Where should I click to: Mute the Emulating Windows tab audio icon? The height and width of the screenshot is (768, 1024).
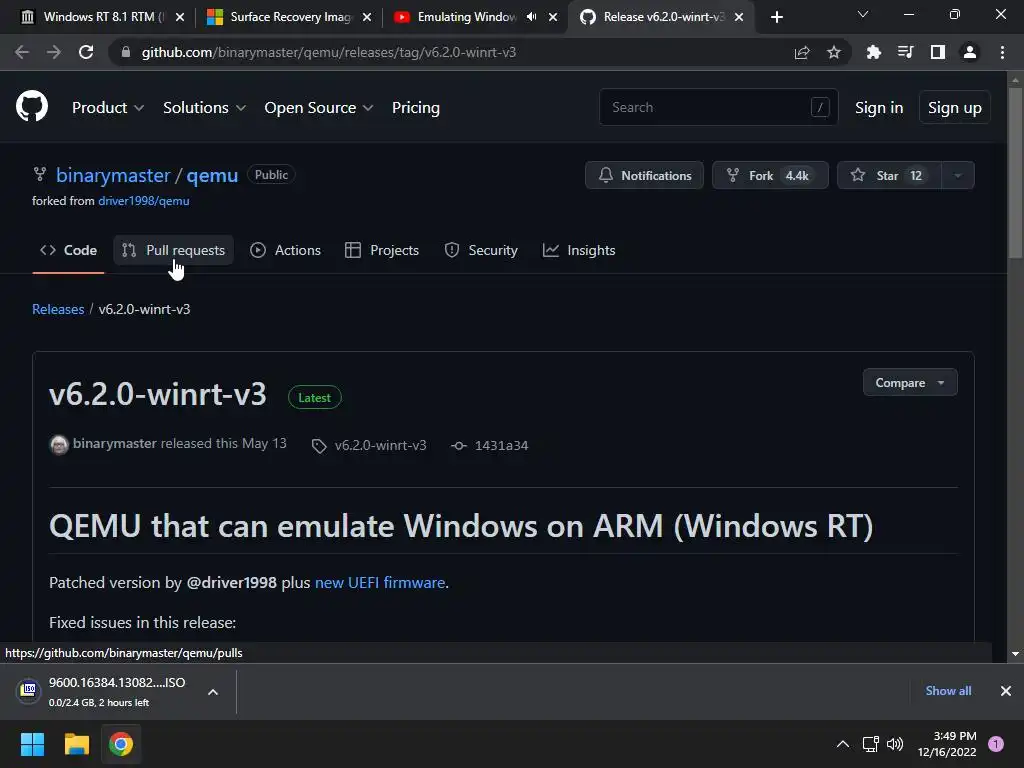[531, 17]
